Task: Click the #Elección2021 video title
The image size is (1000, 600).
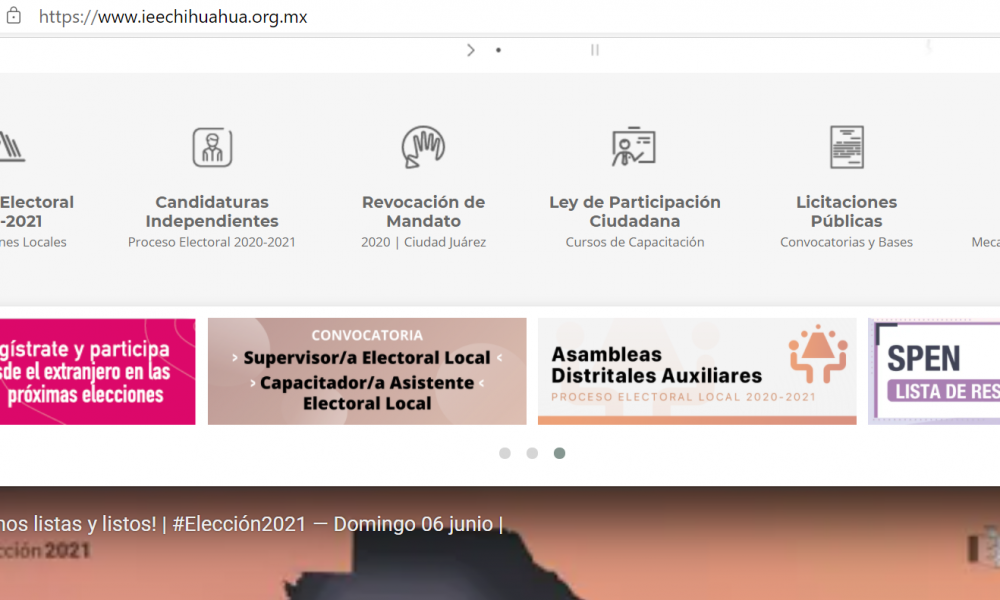Action: click(252, 524)
